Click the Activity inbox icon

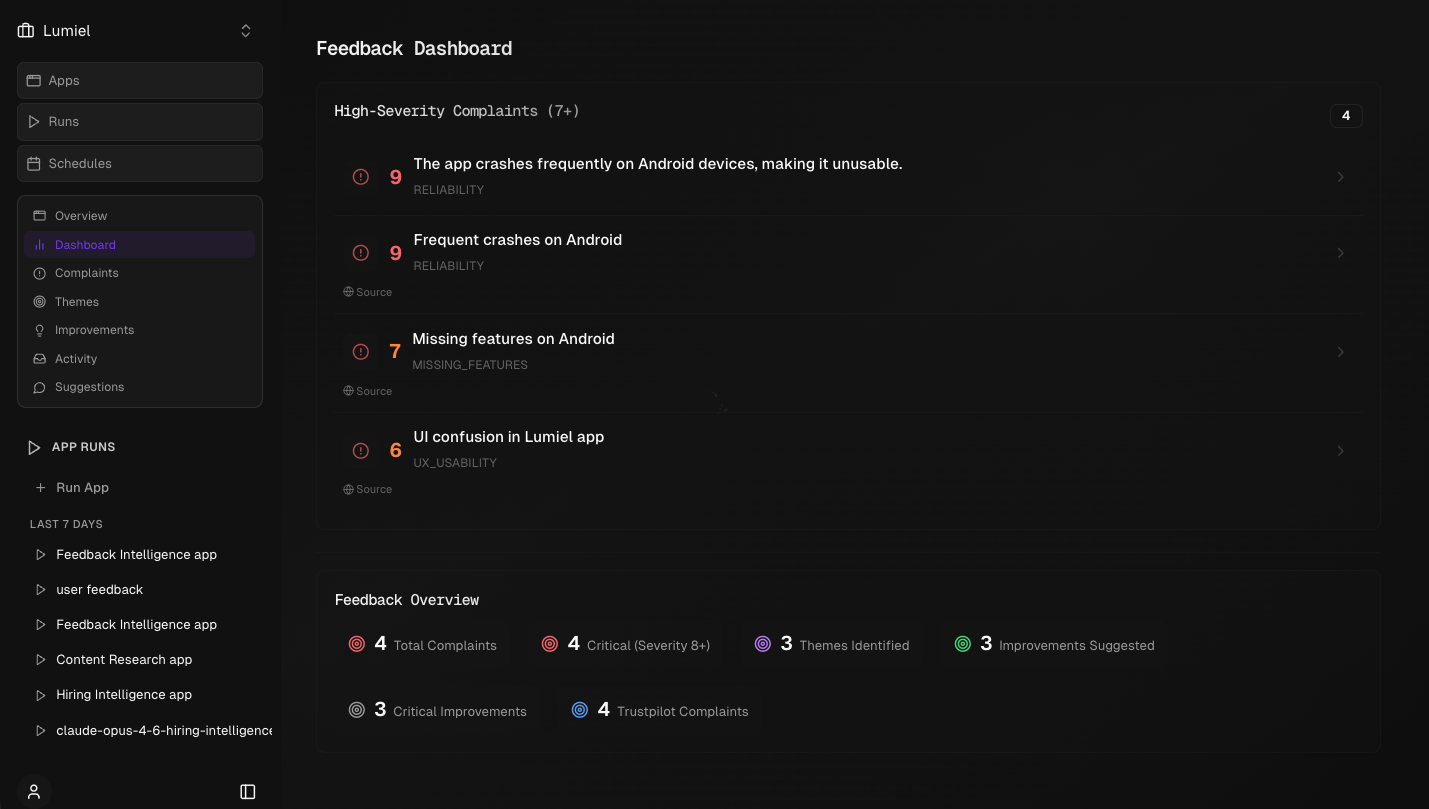[x=39, y=358]
